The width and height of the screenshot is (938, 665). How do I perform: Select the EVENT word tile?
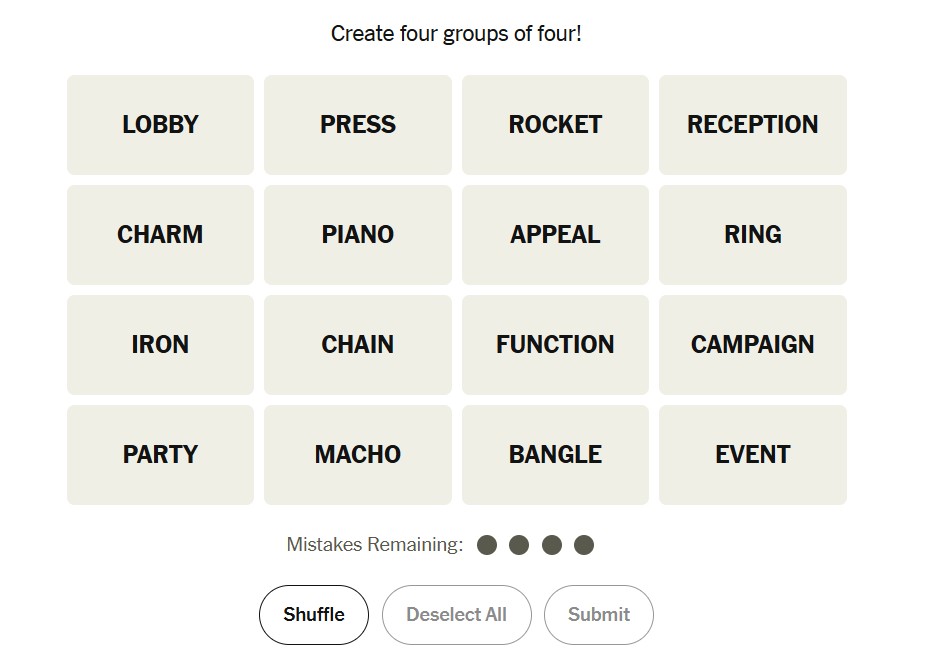click(752, 455)
